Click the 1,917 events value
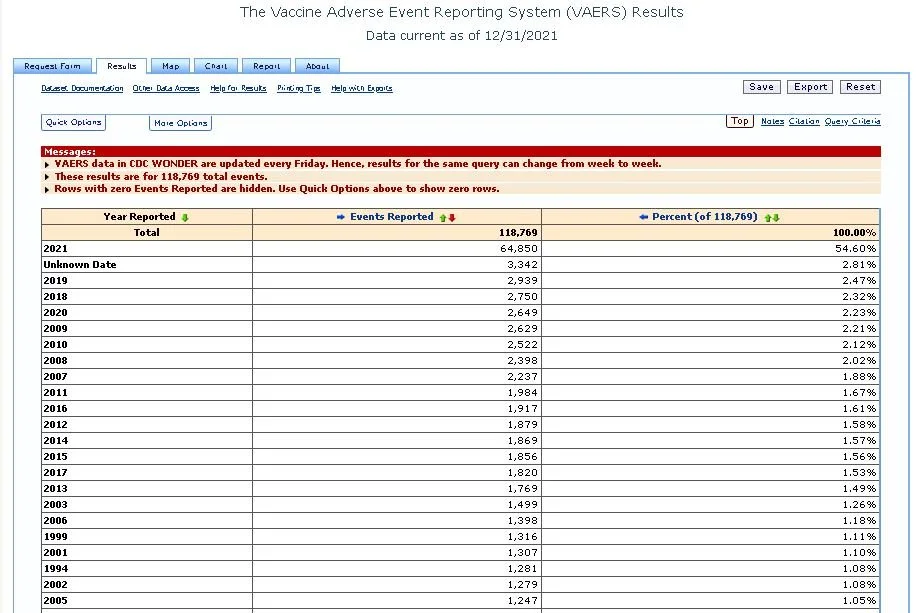 pos(522,409)
